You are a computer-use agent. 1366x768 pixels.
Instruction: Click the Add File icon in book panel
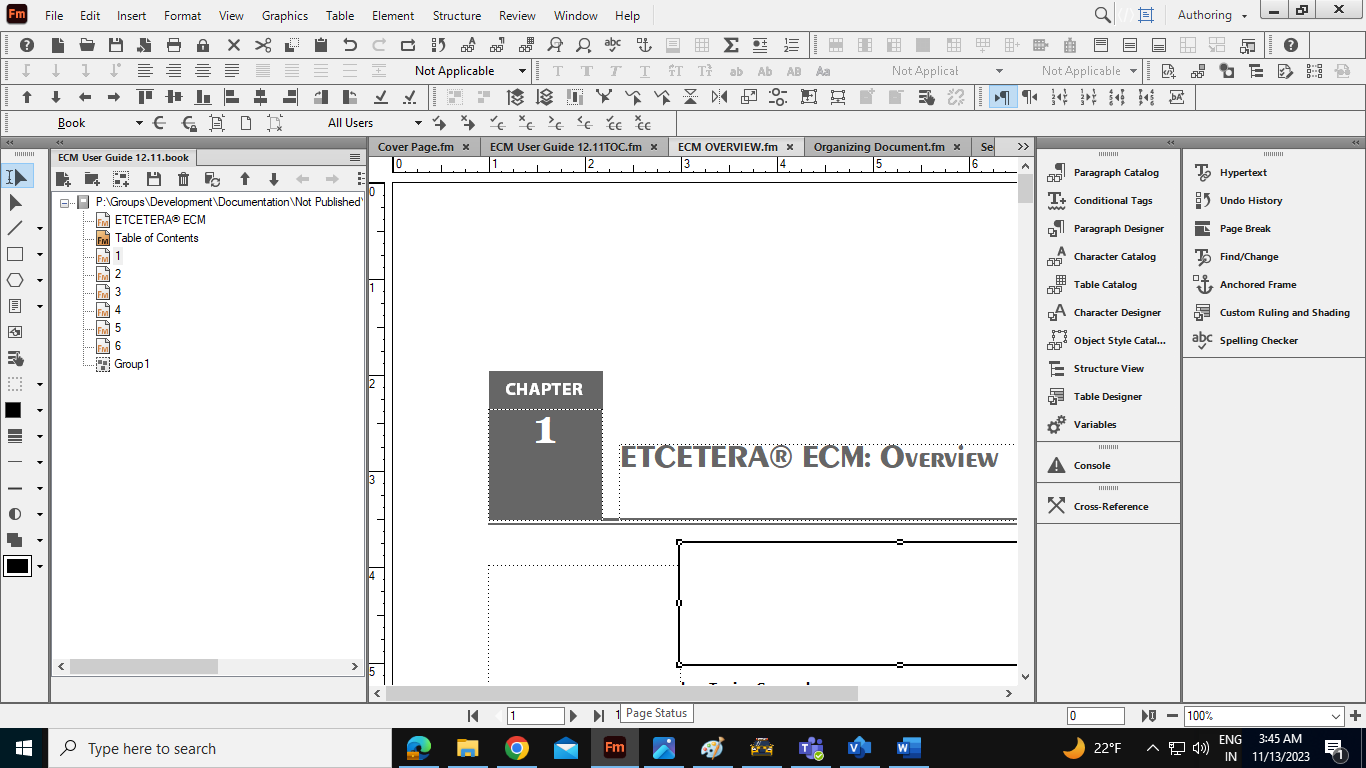pyautogui.click(x=63, y=179)
